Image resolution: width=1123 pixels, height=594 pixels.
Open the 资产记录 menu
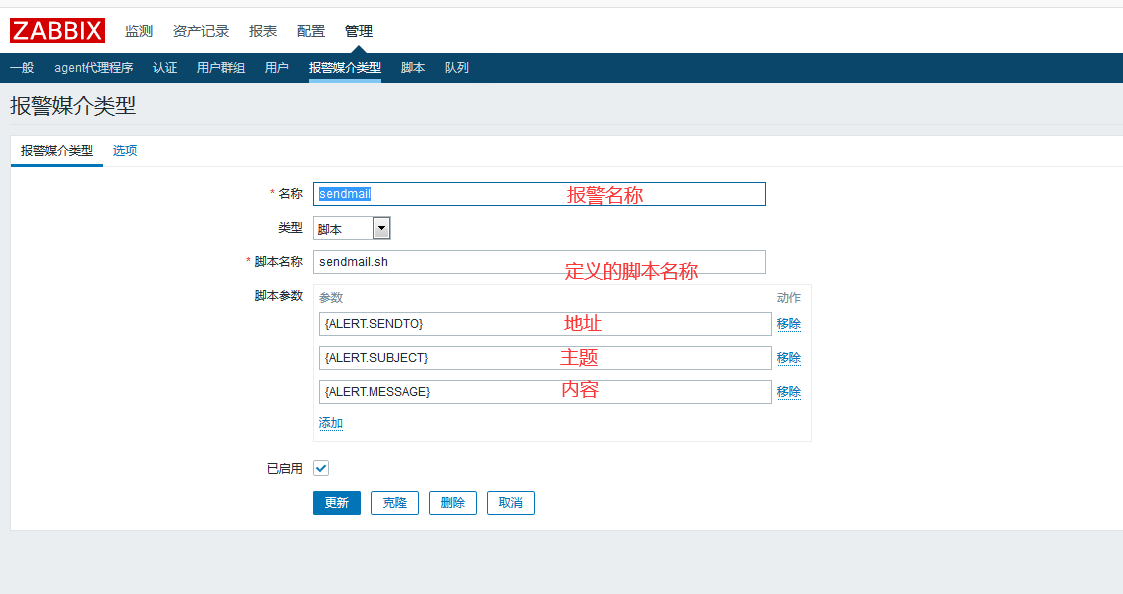tap(201, 32)
